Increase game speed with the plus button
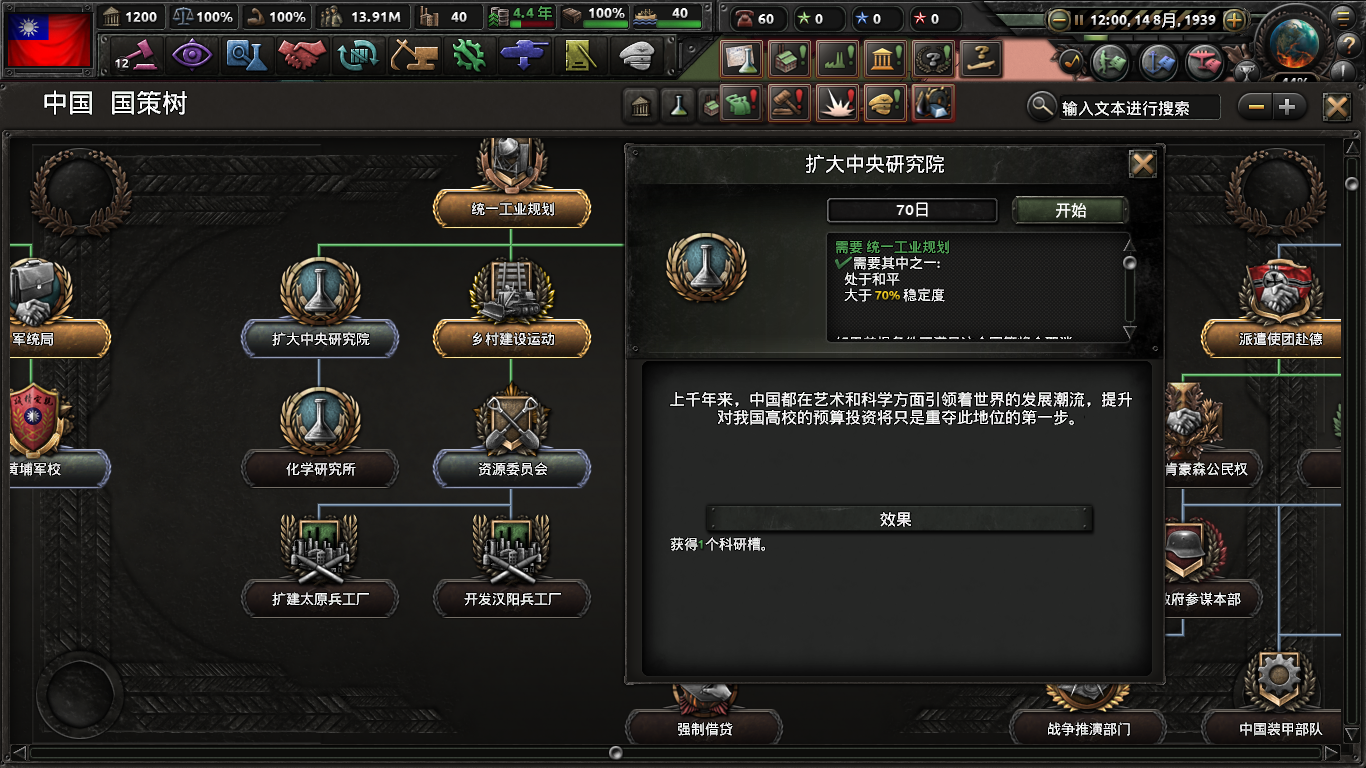1366x768 pixels. tap(1235, 19)
